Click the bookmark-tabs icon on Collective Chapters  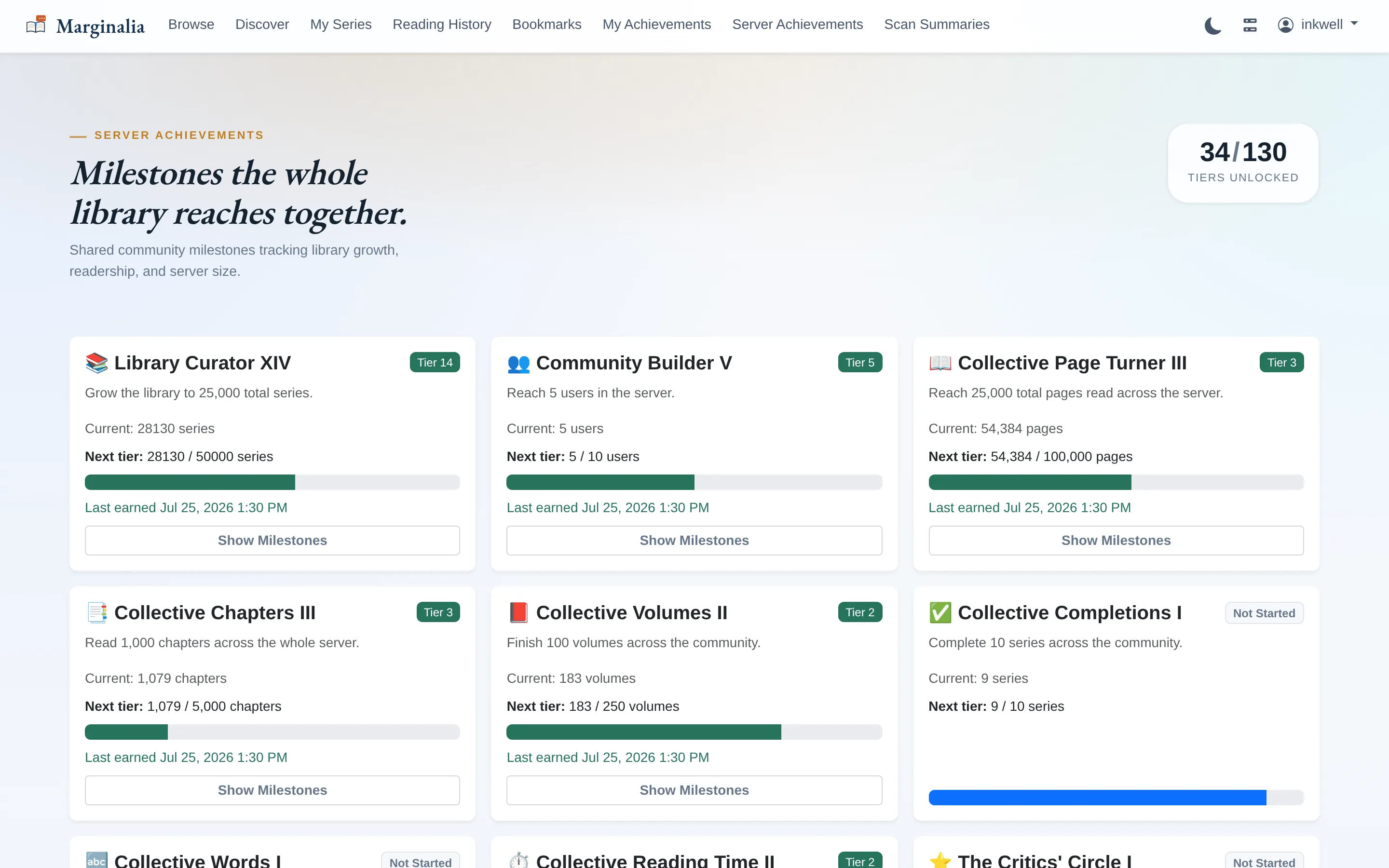(96, 612)
